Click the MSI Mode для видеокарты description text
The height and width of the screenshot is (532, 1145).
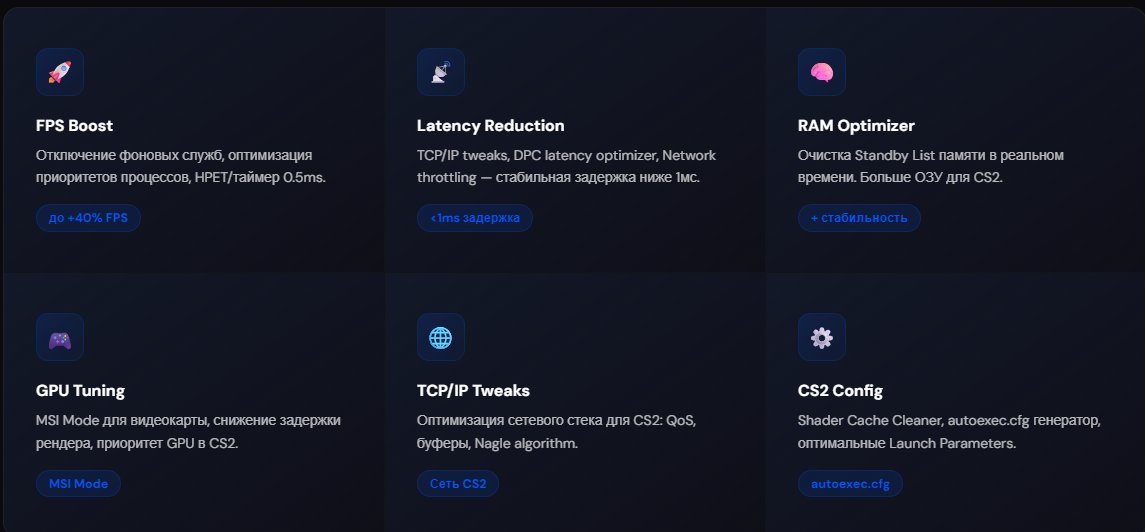coord(188,432)
